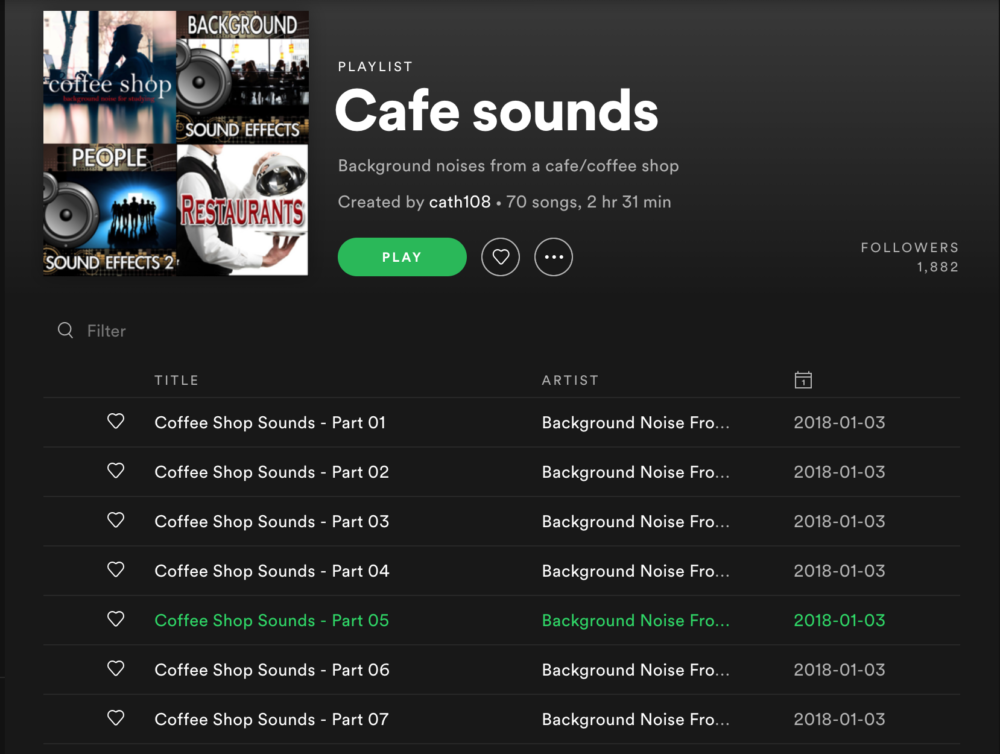Open the 'Background Noise Fro...' artist from Part 05
The image size is (1000, 754).
click(635, 620)
